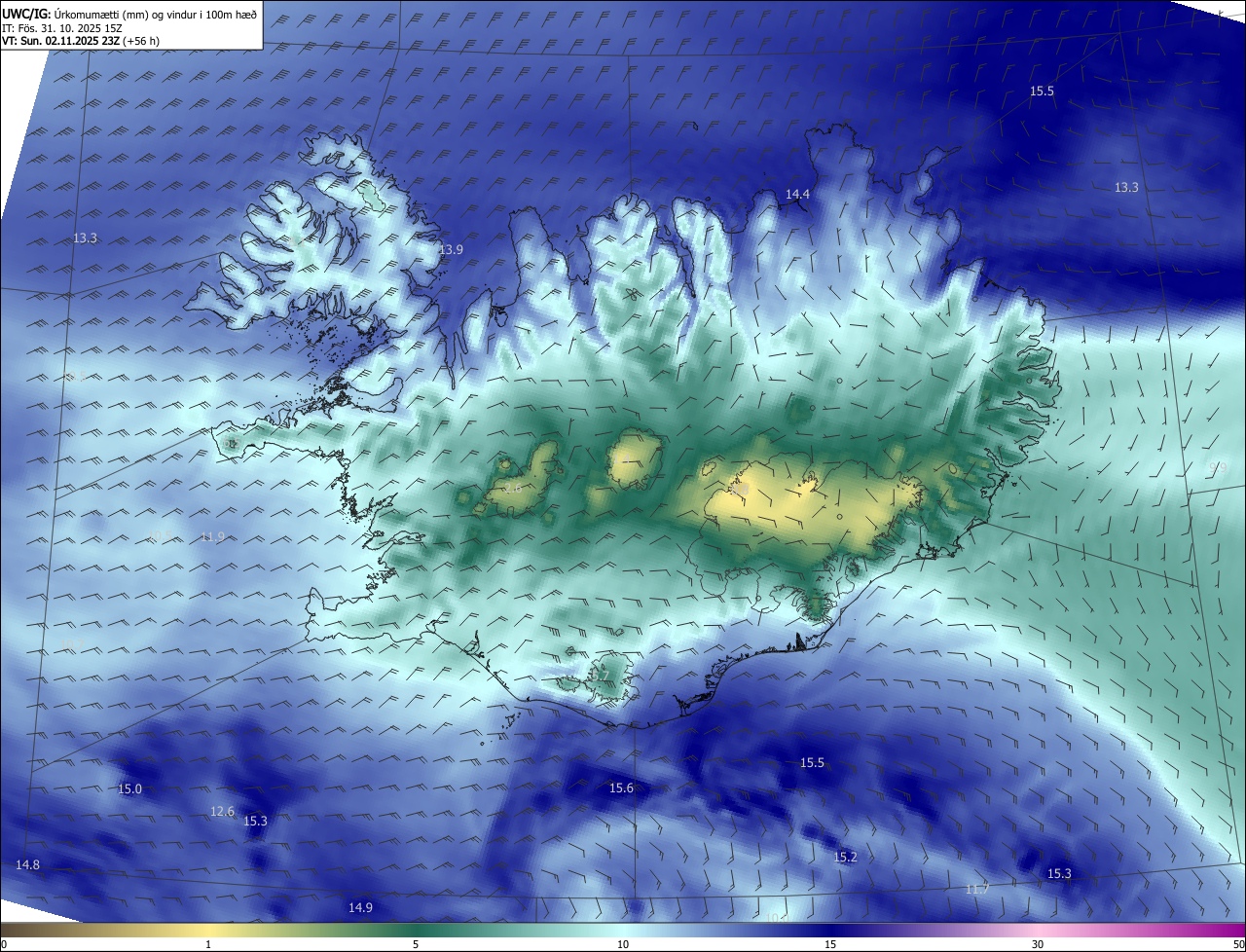1246x952 pixels.
Task: Click the 2.6 value on yellow area
Action: [x=513, y=488]
